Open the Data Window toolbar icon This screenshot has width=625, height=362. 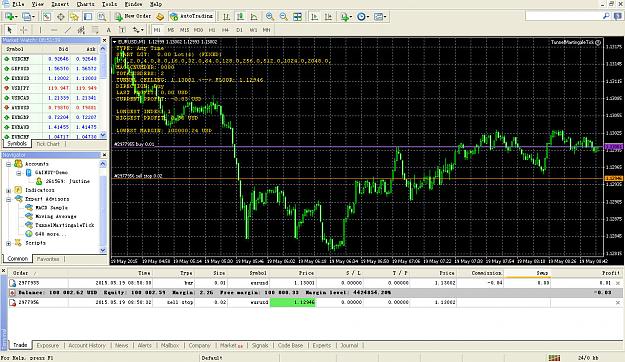coord(61,16)
